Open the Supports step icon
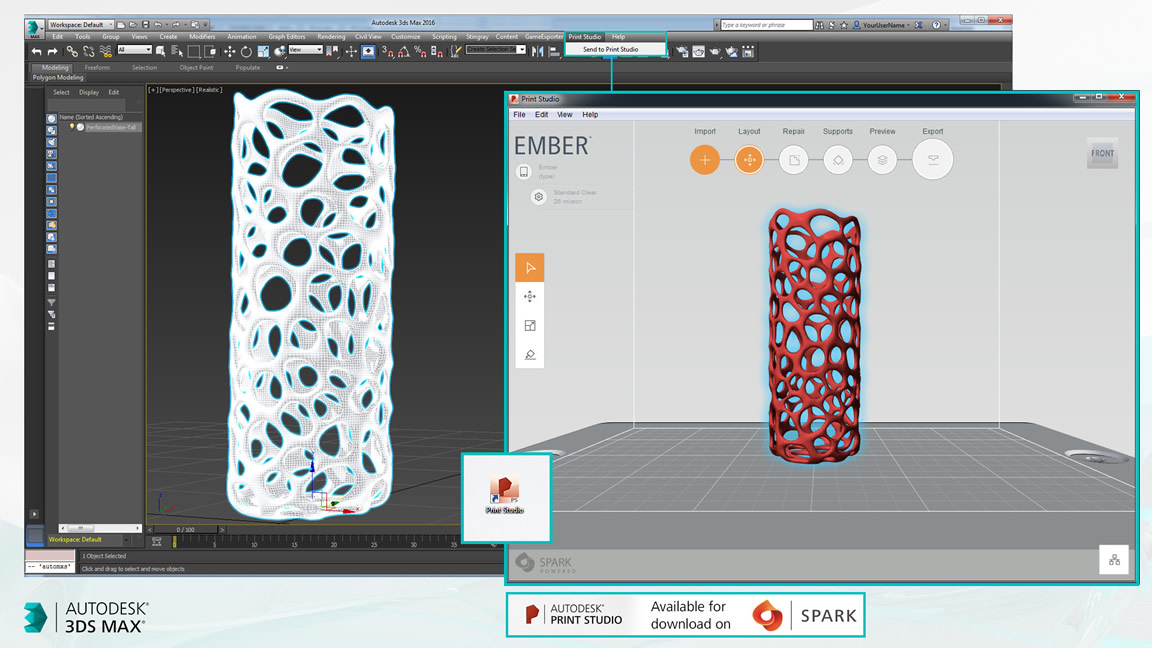This screenshot has height=648, width=1152. 838,159
